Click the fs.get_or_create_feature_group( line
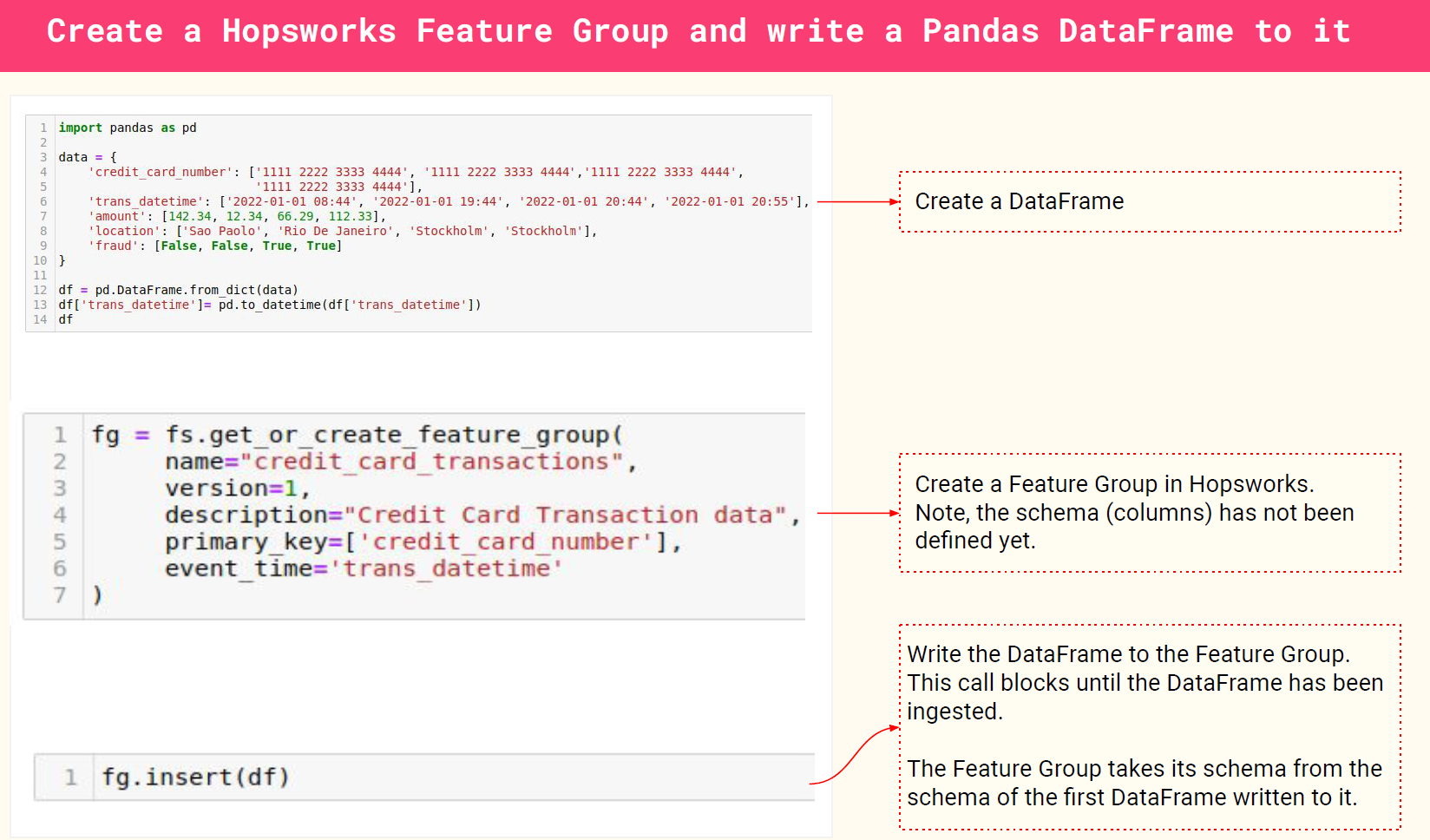 pyautogui.click(x=357, y=434)
